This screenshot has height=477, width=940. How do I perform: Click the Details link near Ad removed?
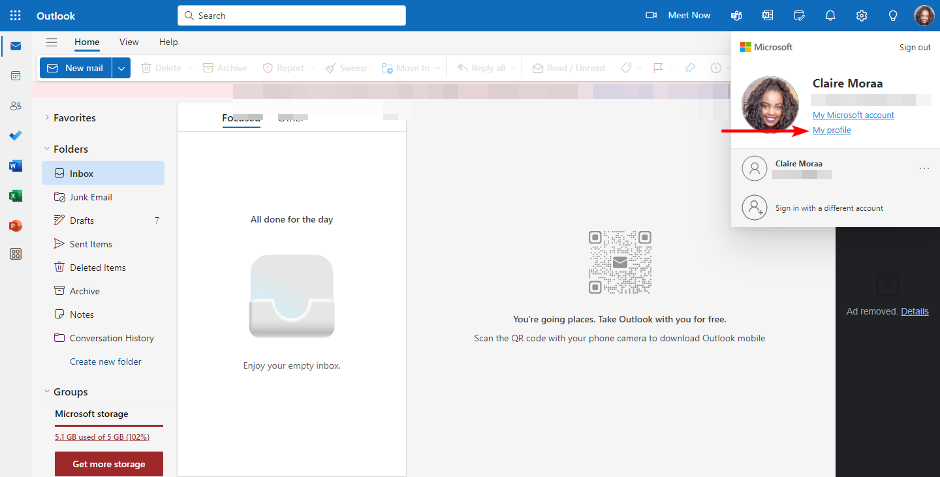pos(915,311)
